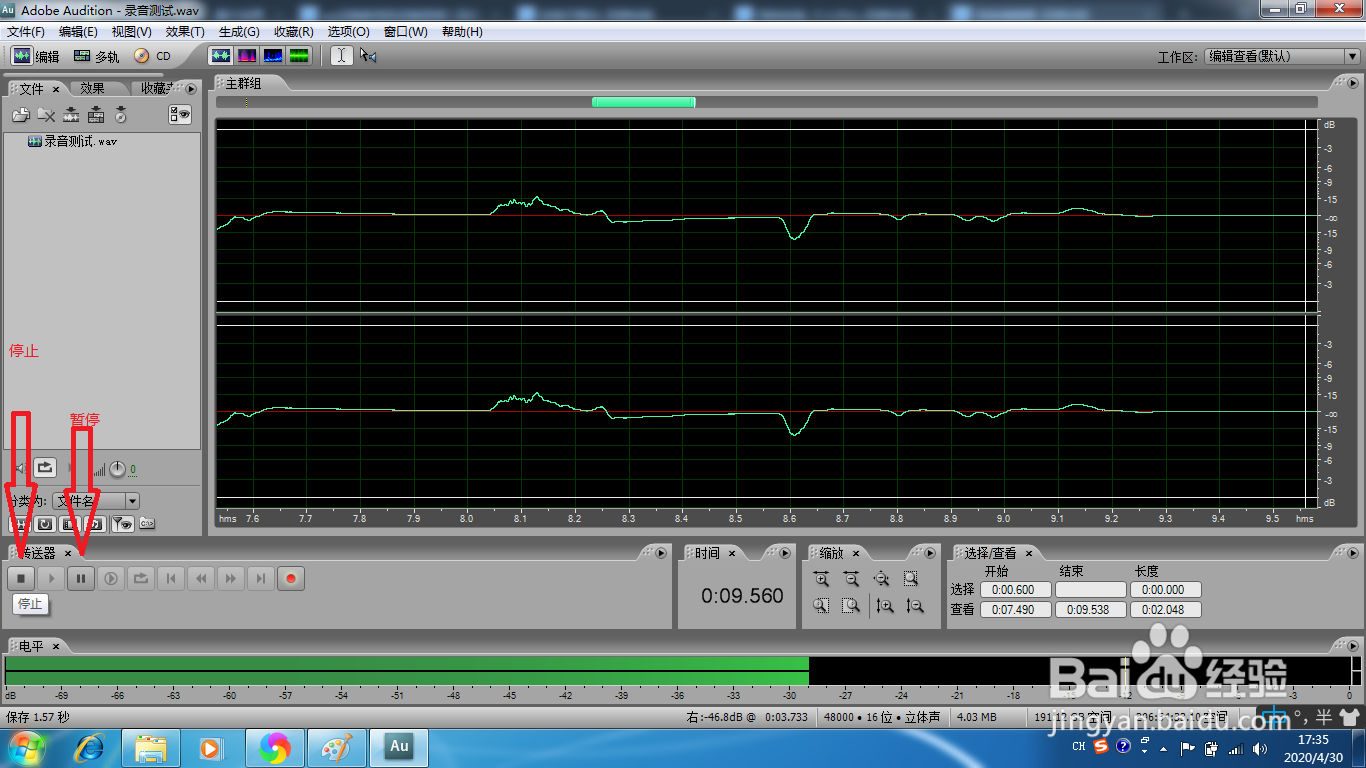Screen dimensions: 1366x768
Task: Open the 效果(T) menu
Action: point(185,32)
